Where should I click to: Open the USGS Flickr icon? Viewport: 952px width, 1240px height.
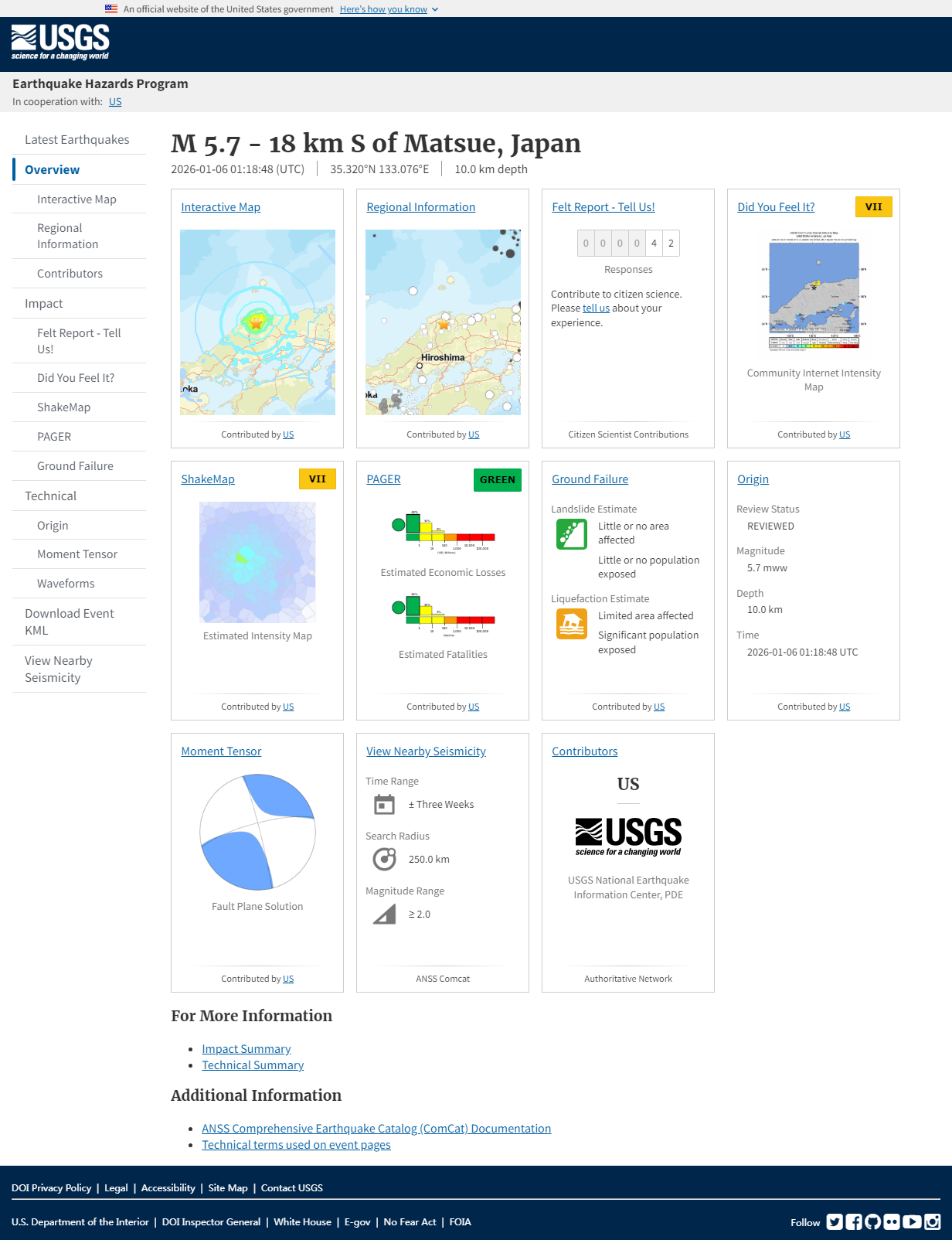[x=892, y=1221]
